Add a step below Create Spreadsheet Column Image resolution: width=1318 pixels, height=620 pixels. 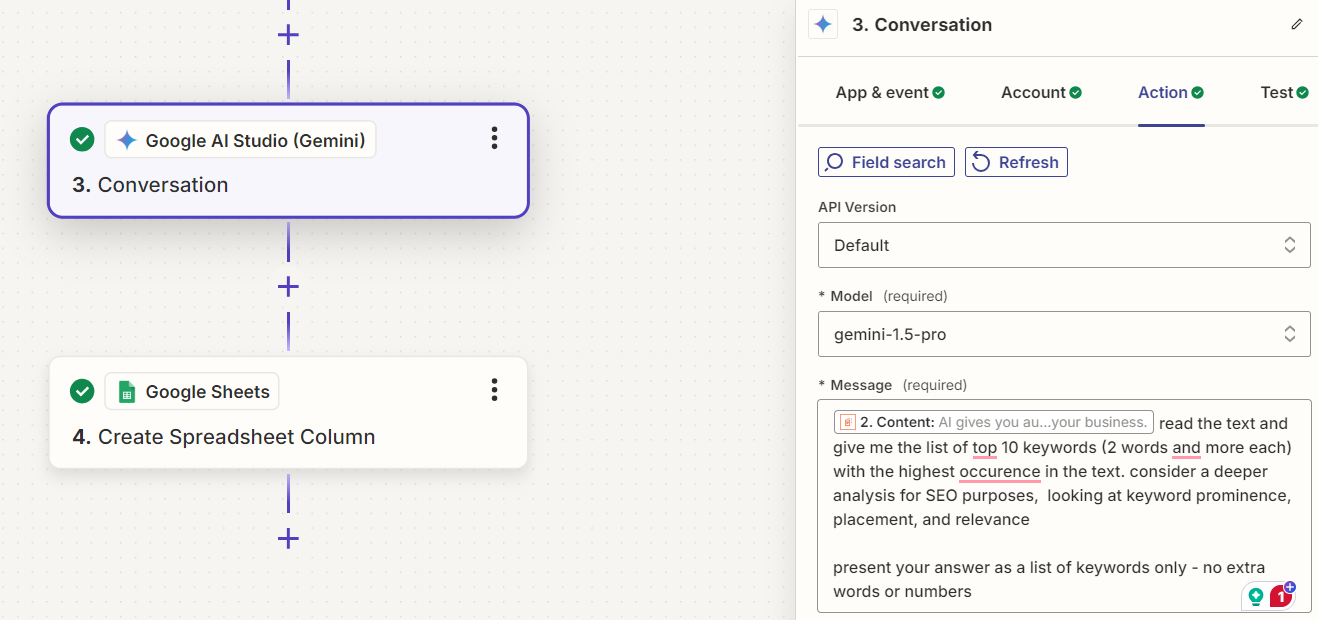pos(288,539)
